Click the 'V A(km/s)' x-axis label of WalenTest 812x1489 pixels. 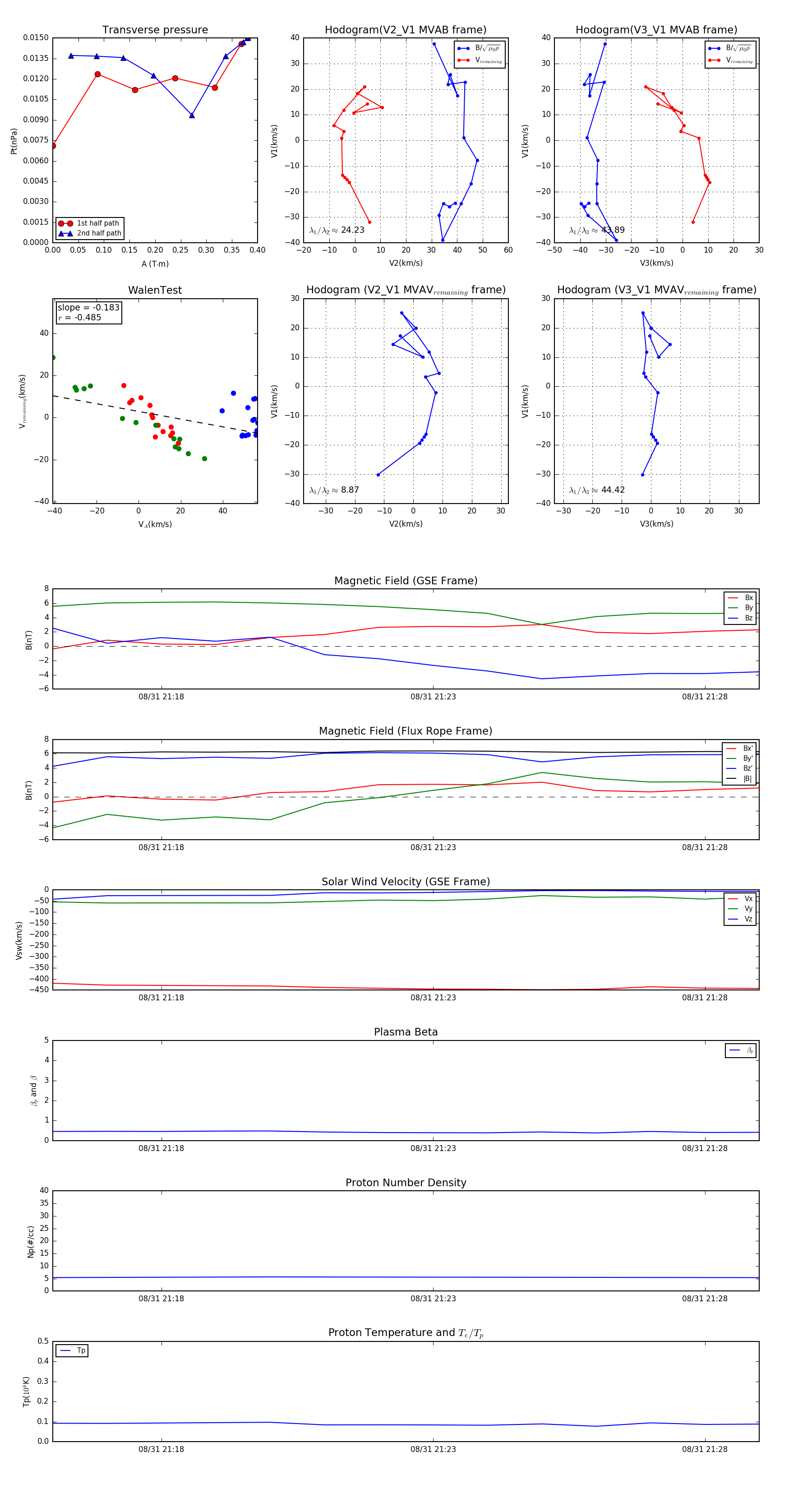point(155,524)
